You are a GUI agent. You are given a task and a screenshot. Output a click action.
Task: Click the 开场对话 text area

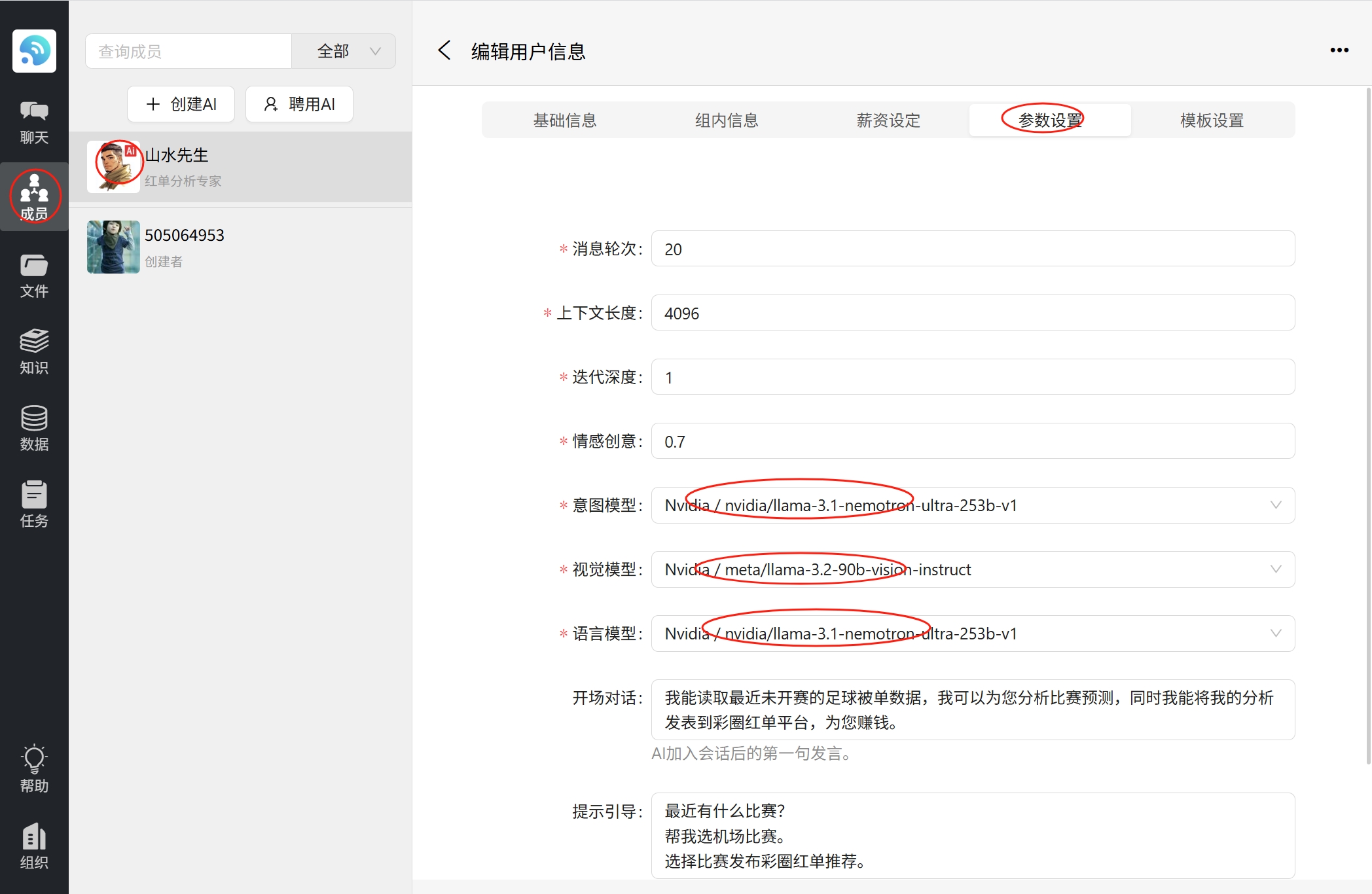coord(973,710)
